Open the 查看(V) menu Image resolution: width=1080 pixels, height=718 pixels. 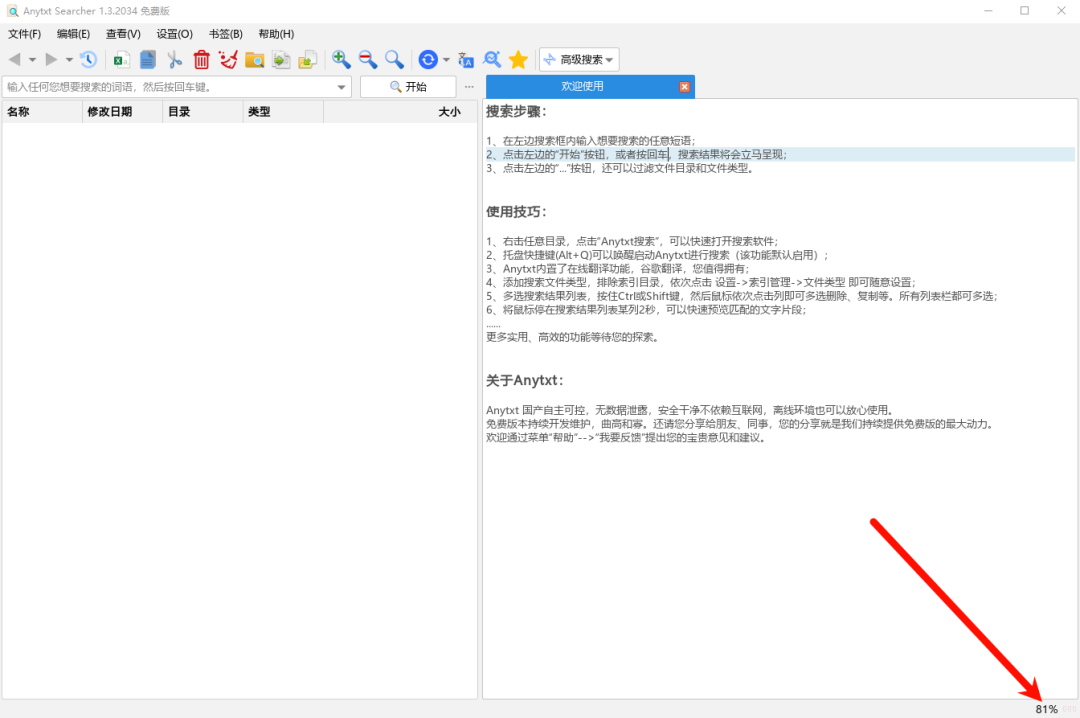click(x=123, y=34)
